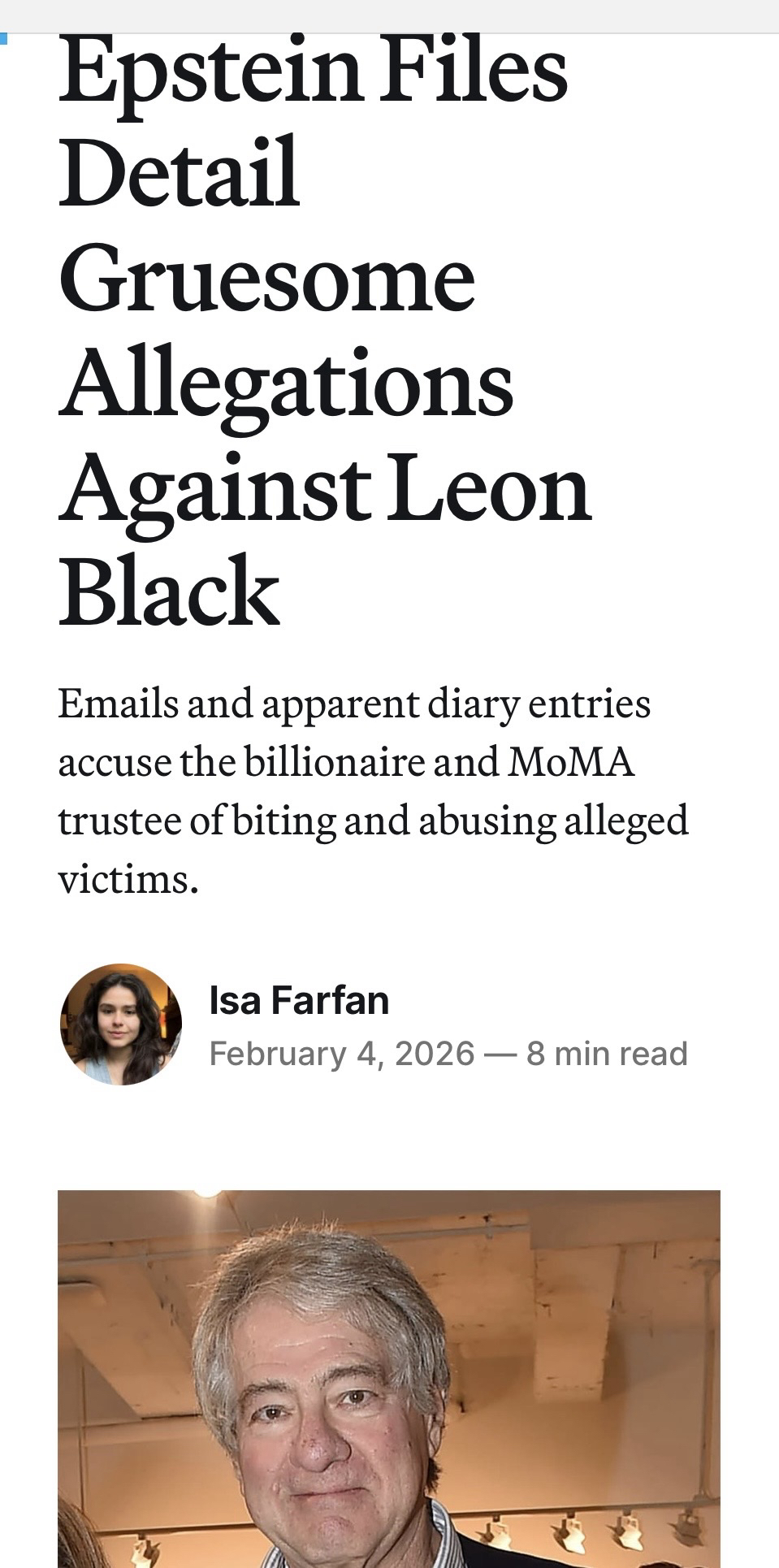
Task: Open the Isa Farfan author name link
Action: 299,1000
